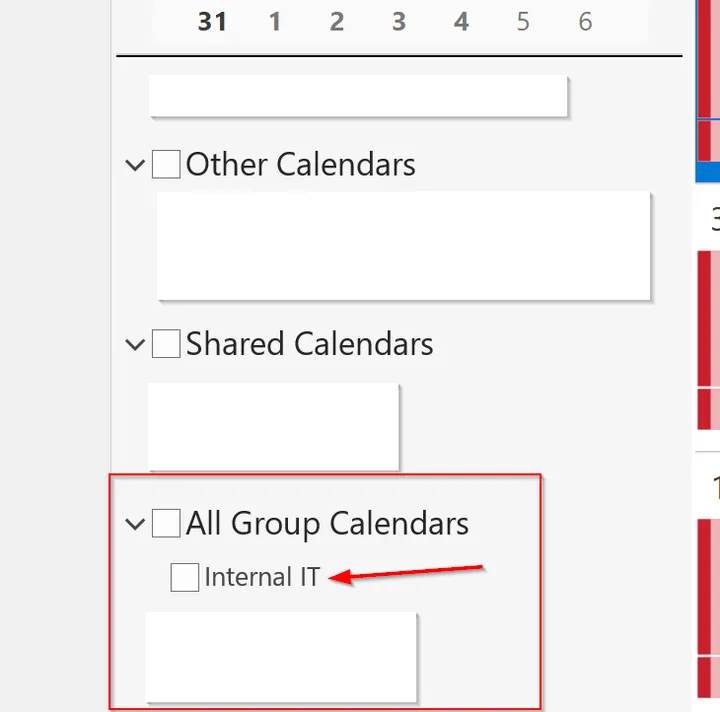Screen dimensions: 720x712
Task: Check the Other Calendars checkbox
Action: coord(166,164)
